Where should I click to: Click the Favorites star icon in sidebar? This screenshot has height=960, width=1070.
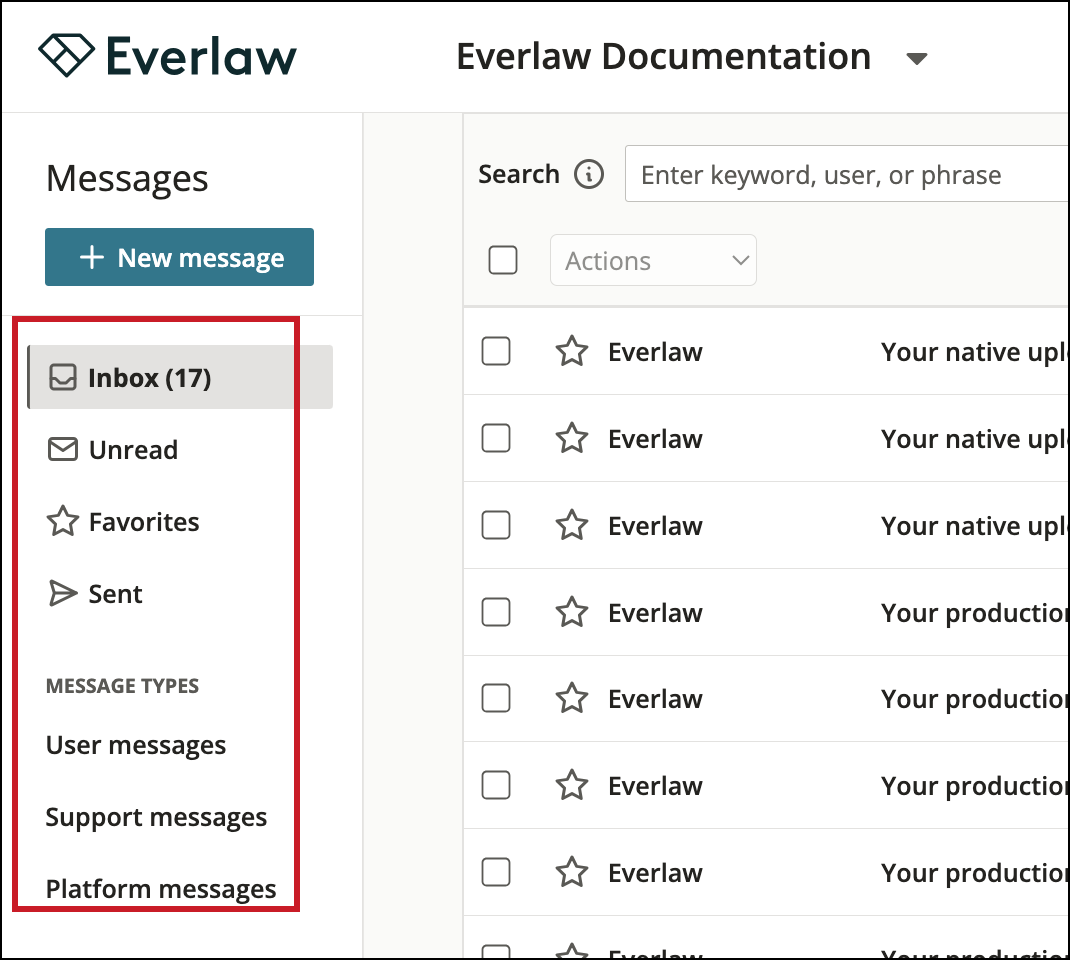[63, 521]
